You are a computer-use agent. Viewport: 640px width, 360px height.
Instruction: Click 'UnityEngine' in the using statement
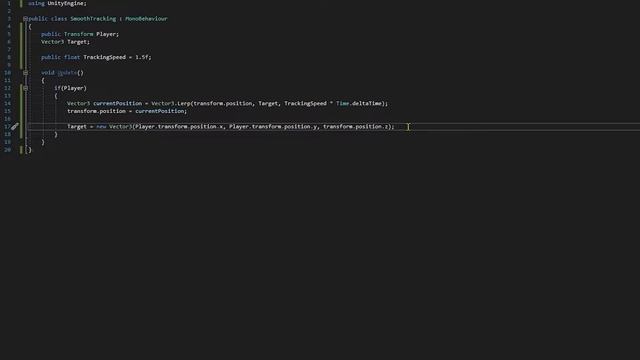(65, 3)
